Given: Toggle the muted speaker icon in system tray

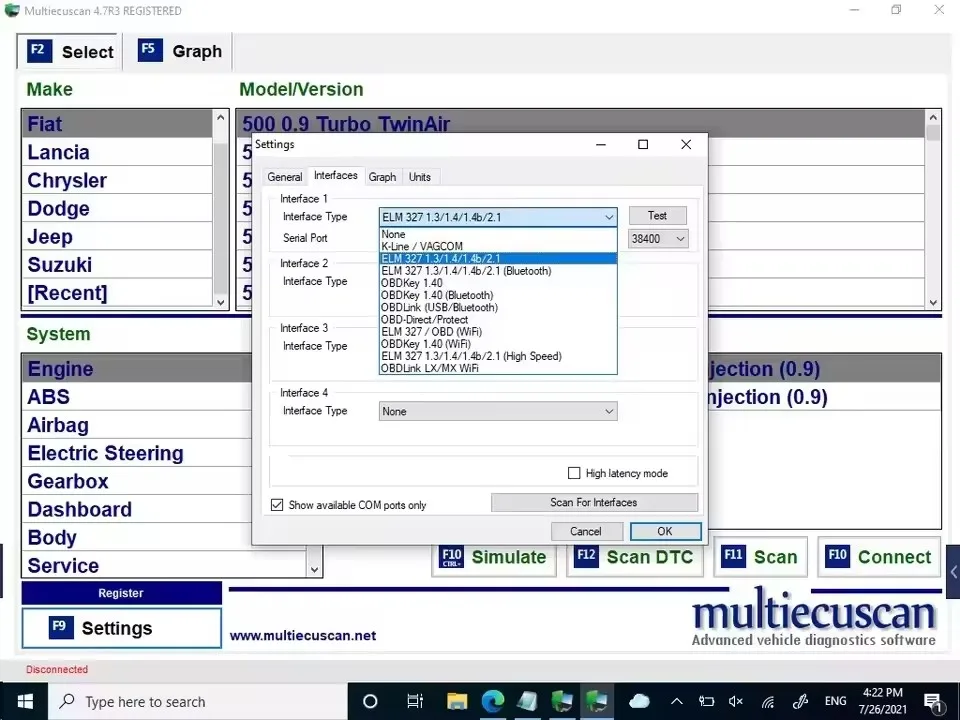Looking at the screenshot, I should [x=735, y=701].
